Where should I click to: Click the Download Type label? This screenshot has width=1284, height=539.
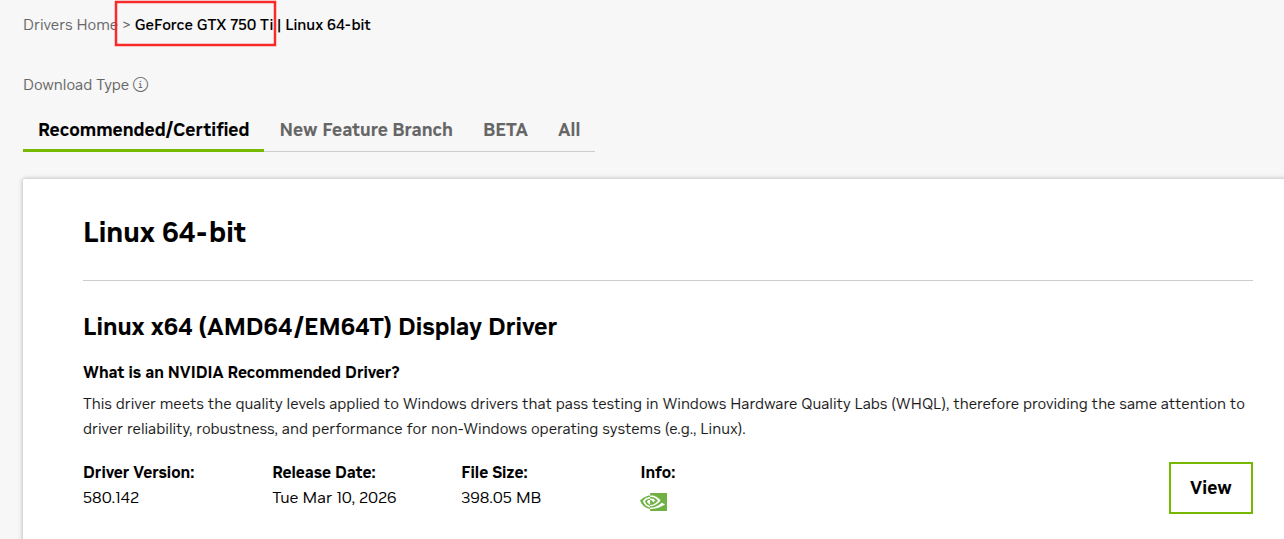76,85
